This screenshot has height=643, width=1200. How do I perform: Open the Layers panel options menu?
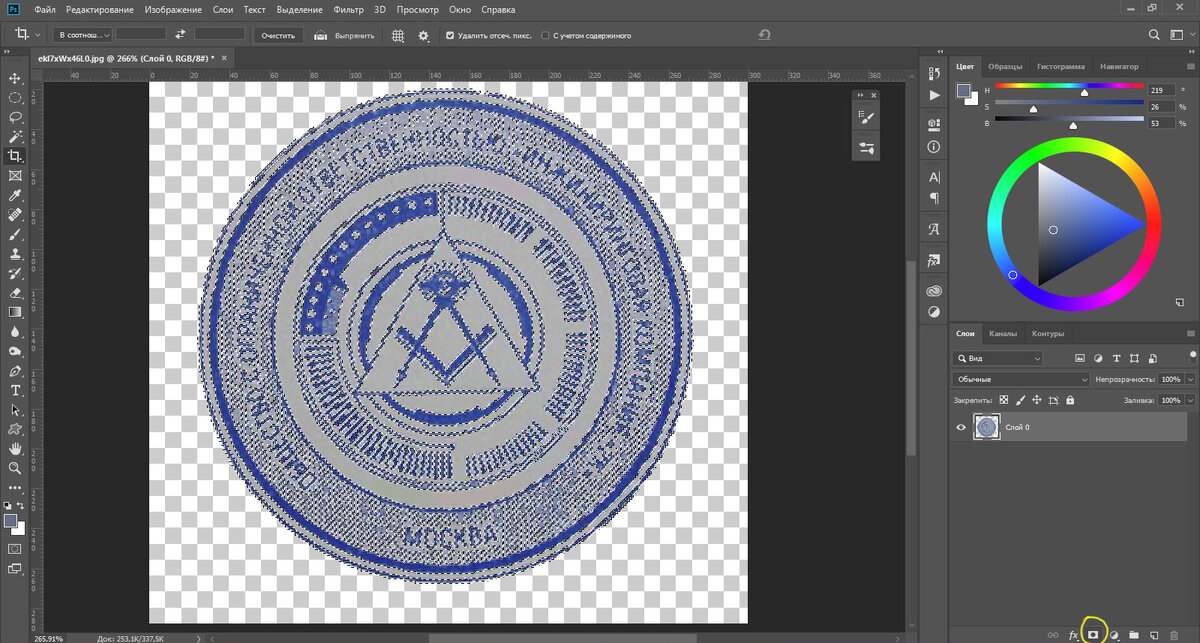[x=1190, y=333]
